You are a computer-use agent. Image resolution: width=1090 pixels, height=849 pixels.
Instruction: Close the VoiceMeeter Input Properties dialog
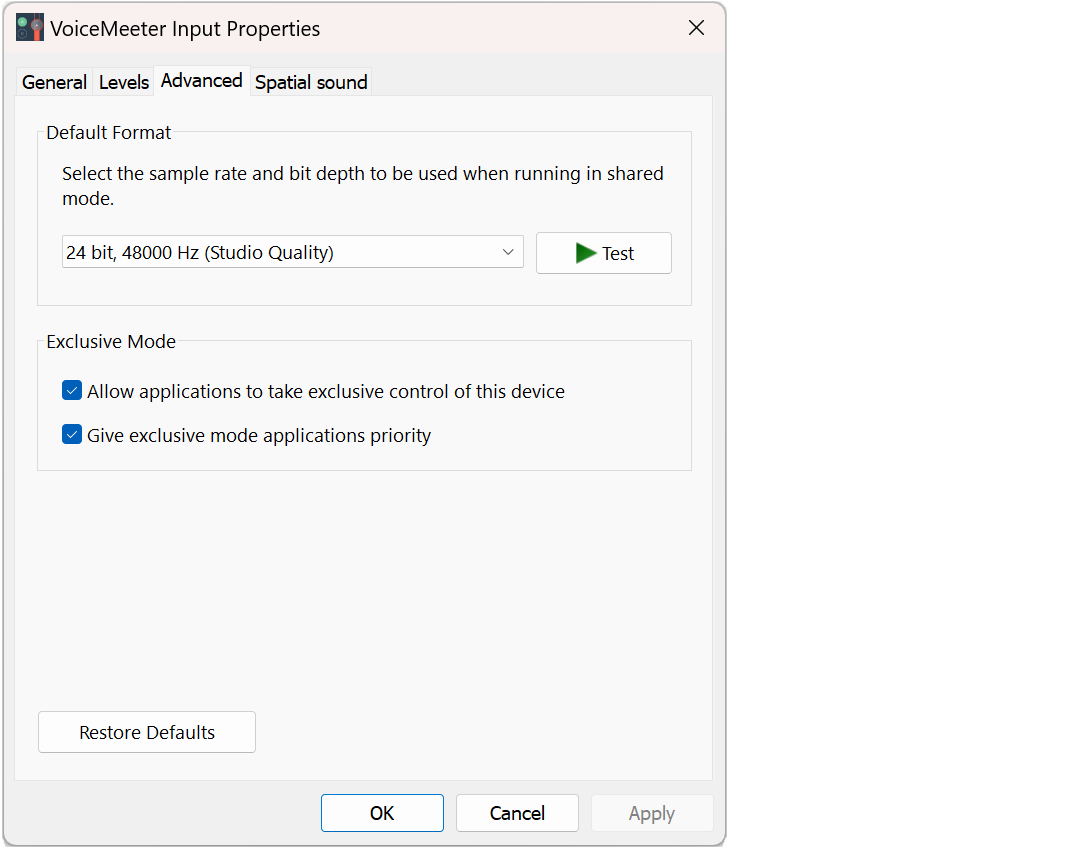tap(696, 28)
